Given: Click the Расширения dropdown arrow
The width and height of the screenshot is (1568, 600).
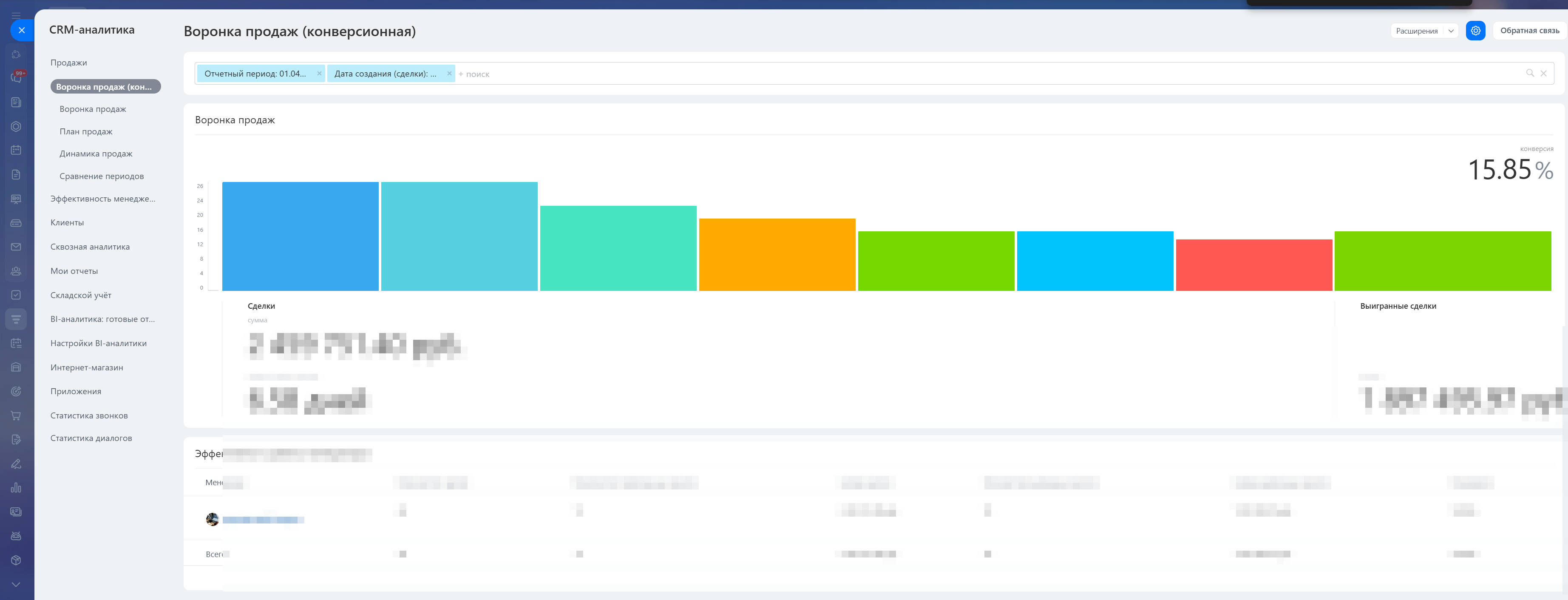Looking at the screenshot, I should [x=1451, y=31].
